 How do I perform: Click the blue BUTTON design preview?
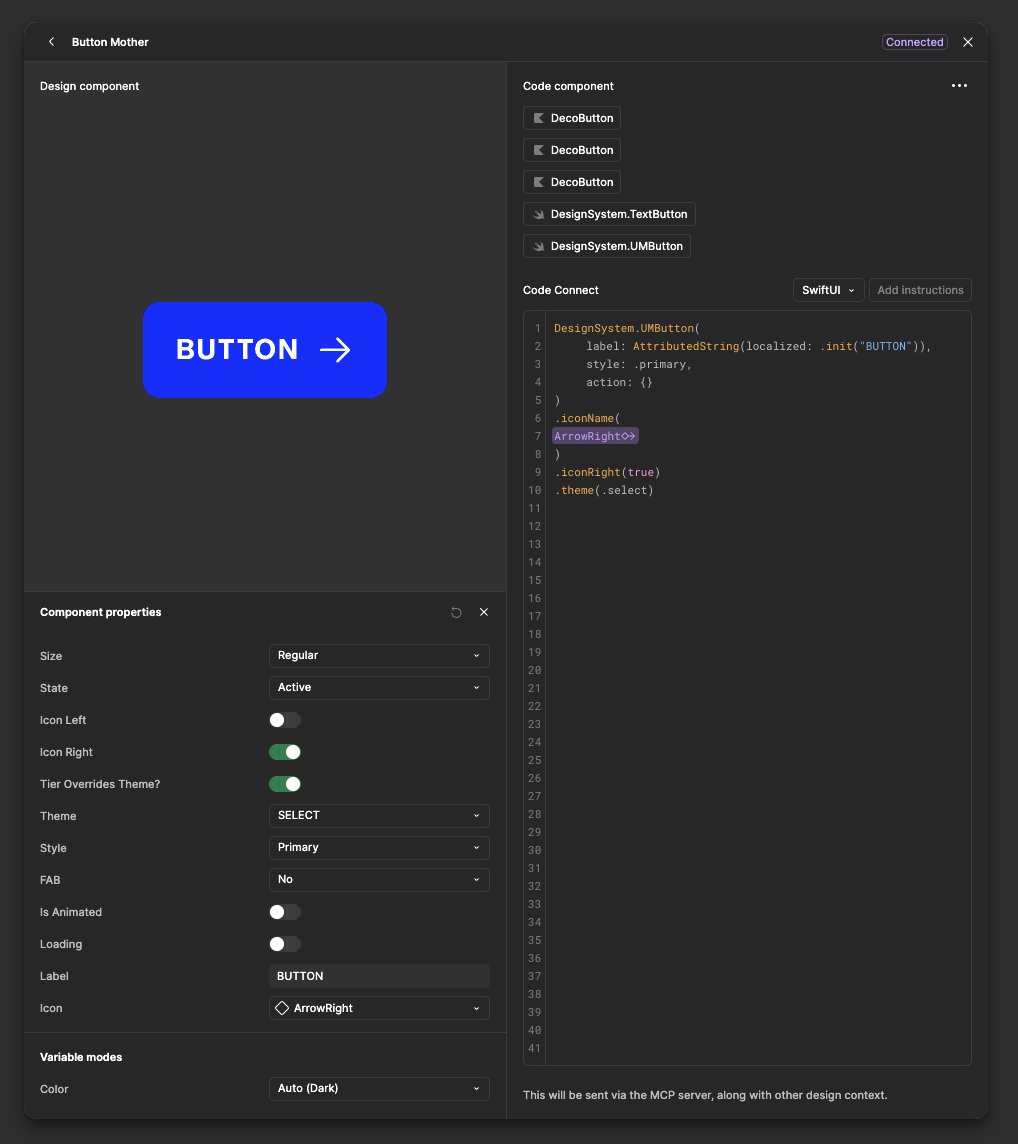tap(265, 350)
